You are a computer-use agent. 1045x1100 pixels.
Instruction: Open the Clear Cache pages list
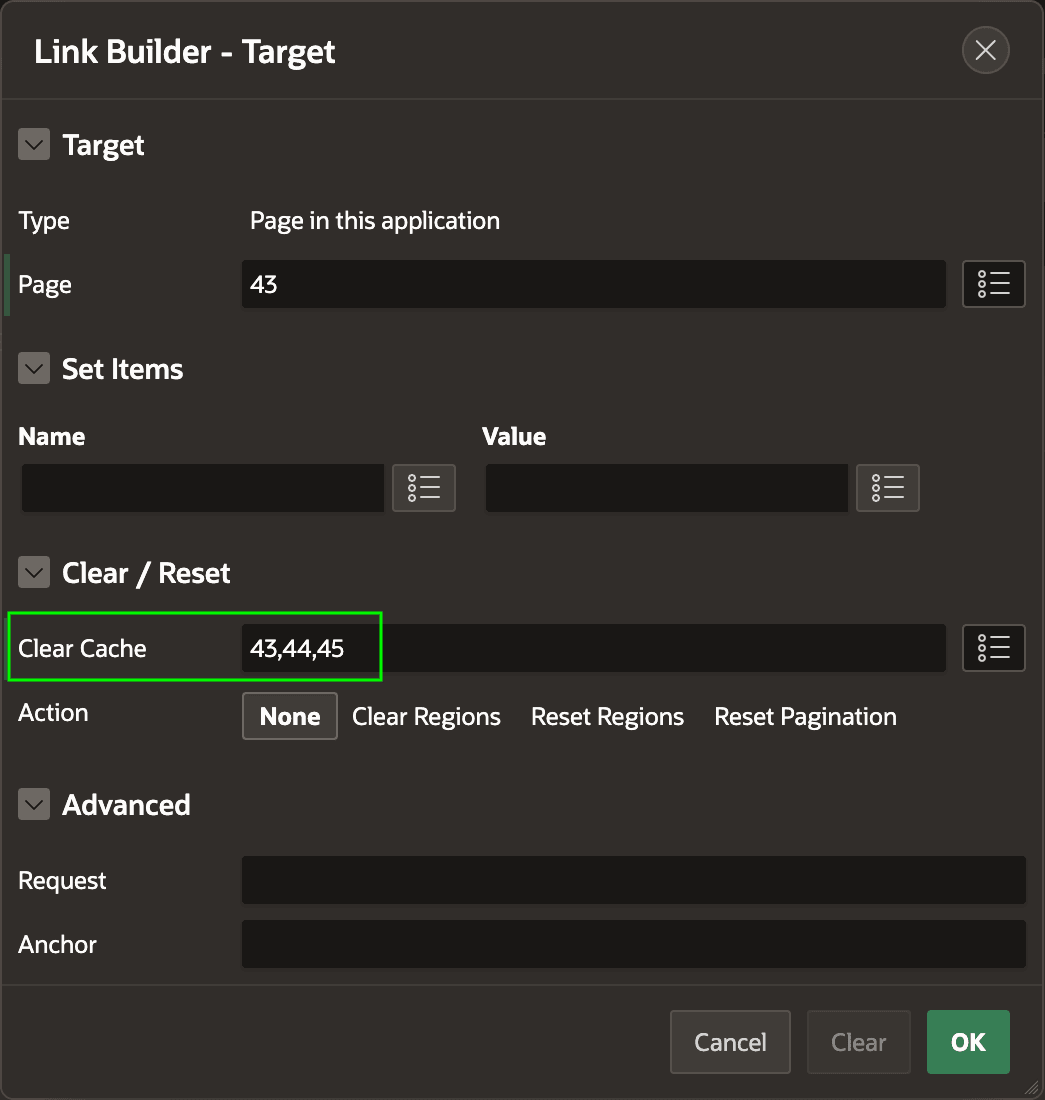point(993,648)
